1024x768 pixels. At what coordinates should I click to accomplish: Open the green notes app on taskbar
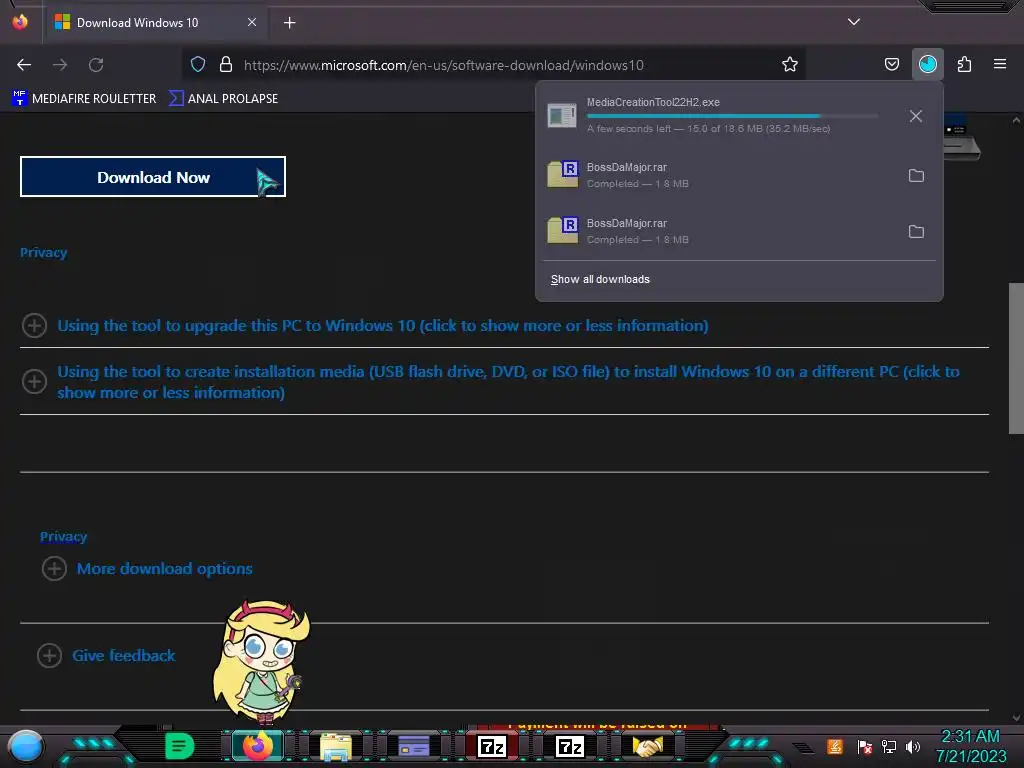click(x=180, y=746)
